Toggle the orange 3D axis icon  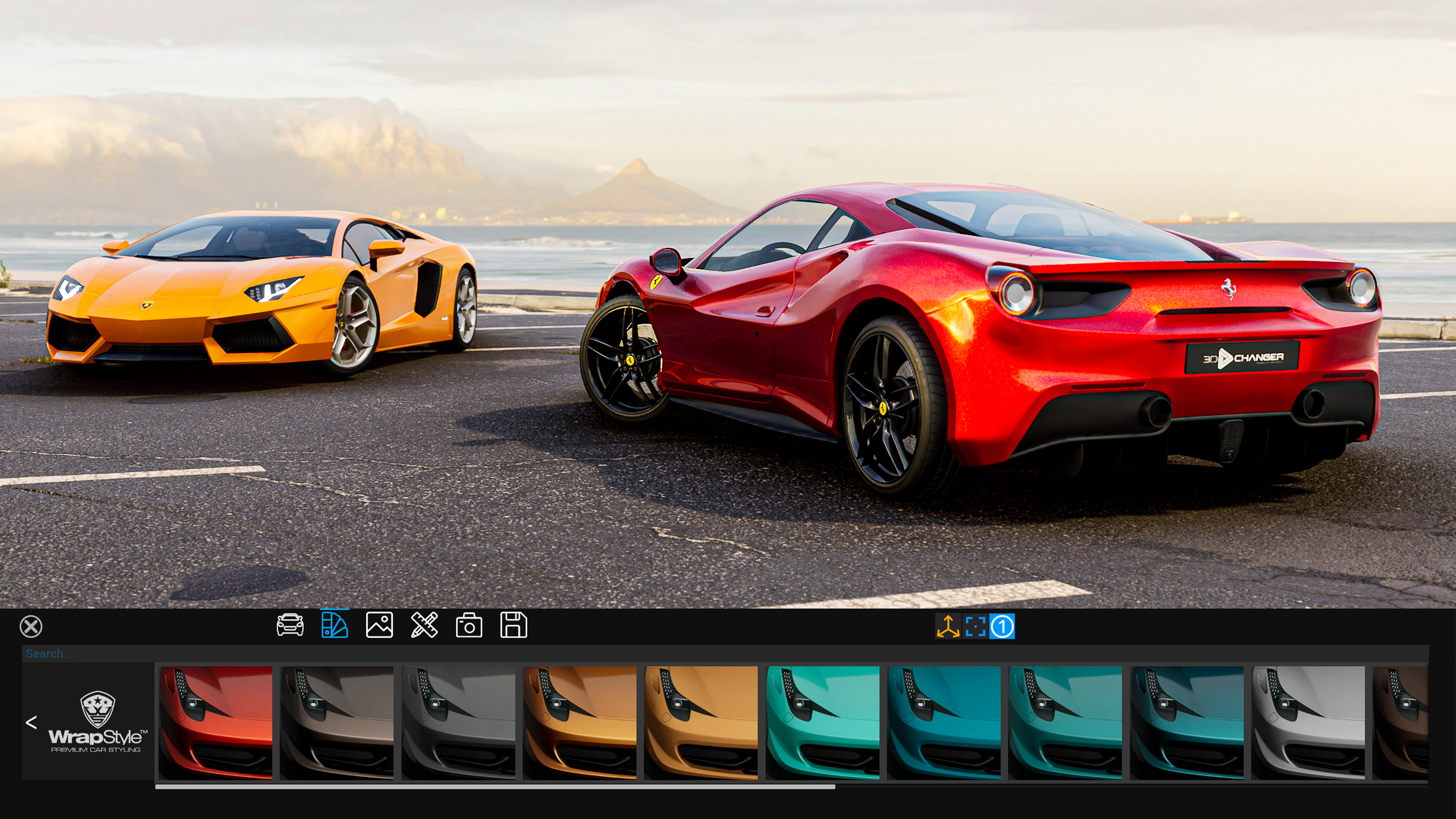(948, 626)
